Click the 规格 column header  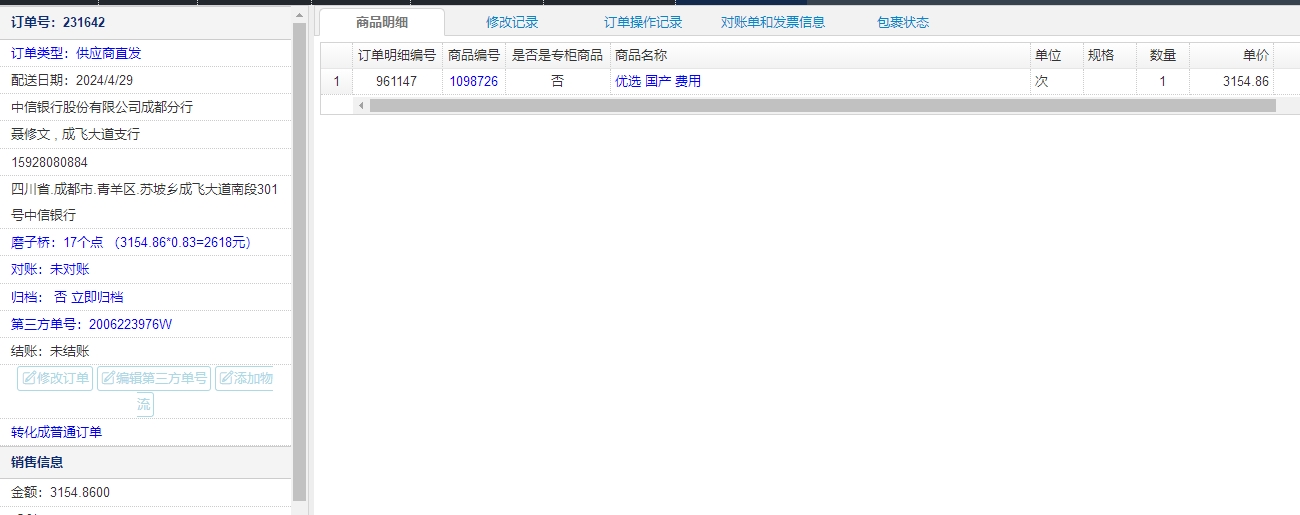click(1110, 55)
